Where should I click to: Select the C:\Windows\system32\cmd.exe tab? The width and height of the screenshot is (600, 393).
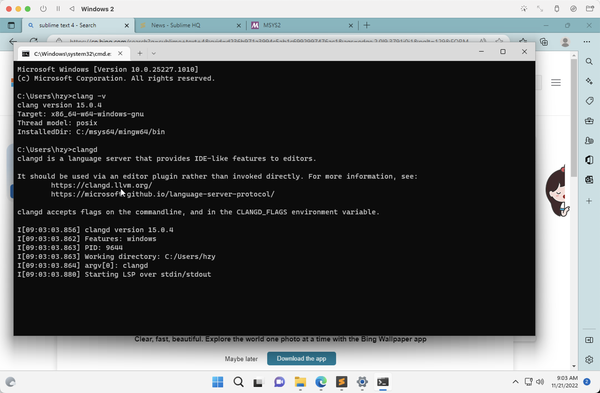pyautogui.click(x=72, y=54)
